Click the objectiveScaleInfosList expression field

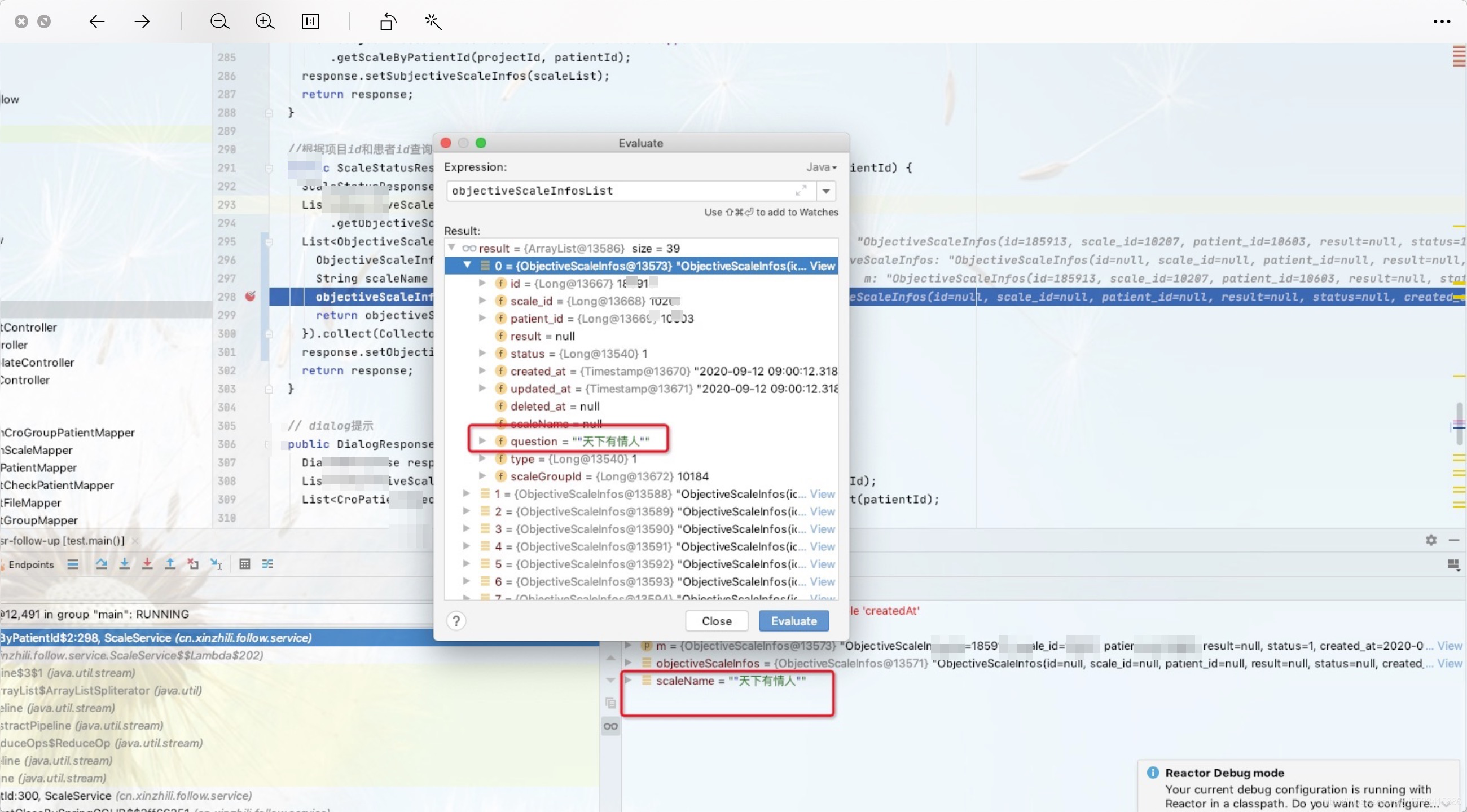(631, 191)
